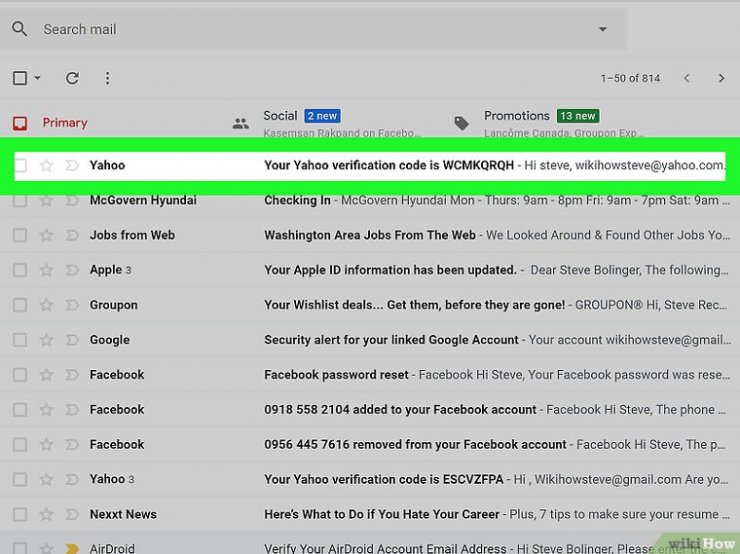
Task: Switch to the Primary tab
Action: [x=65, y=123]
